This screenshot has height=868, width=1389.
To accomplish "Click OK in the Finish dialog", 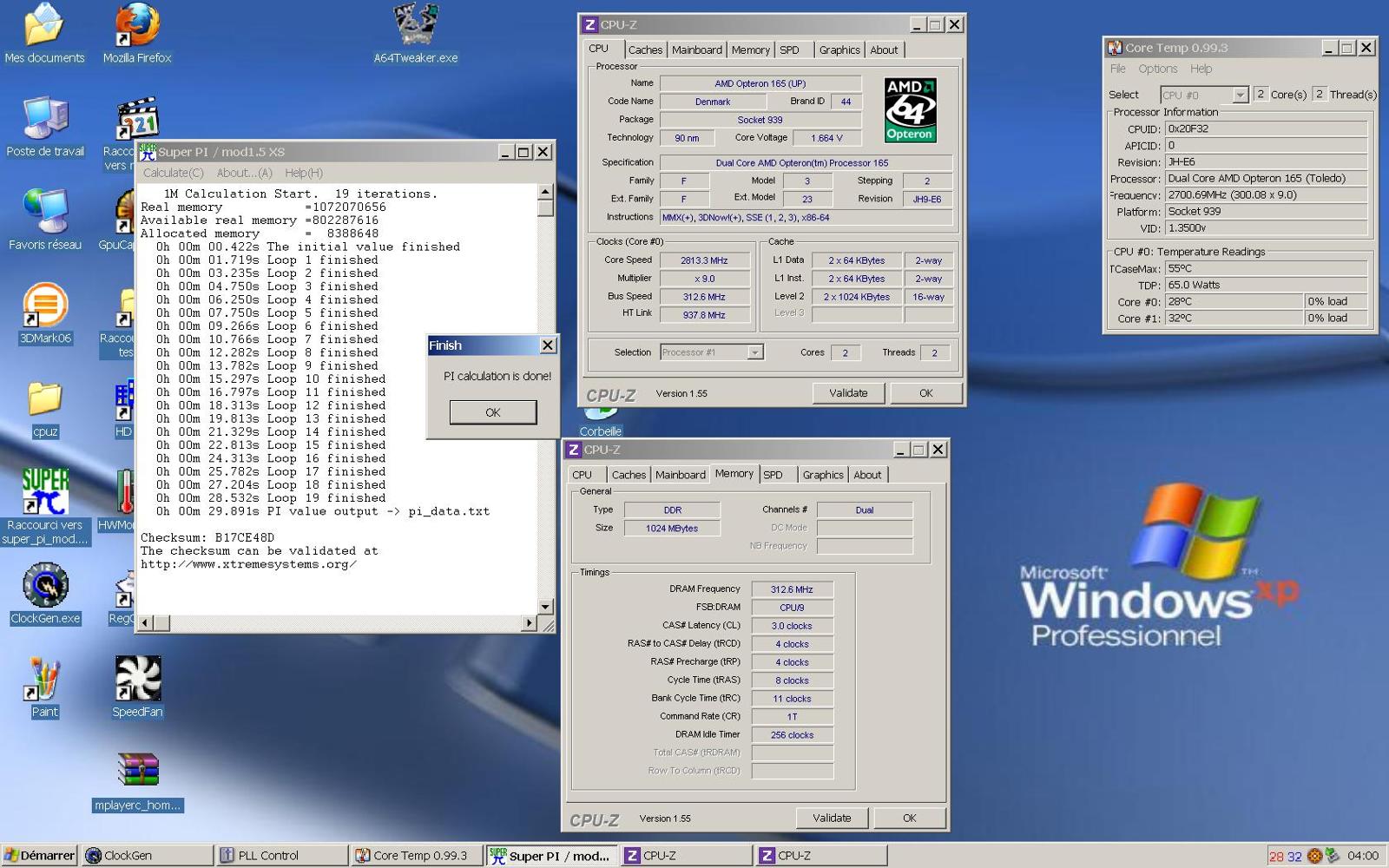I will (492, 412).
